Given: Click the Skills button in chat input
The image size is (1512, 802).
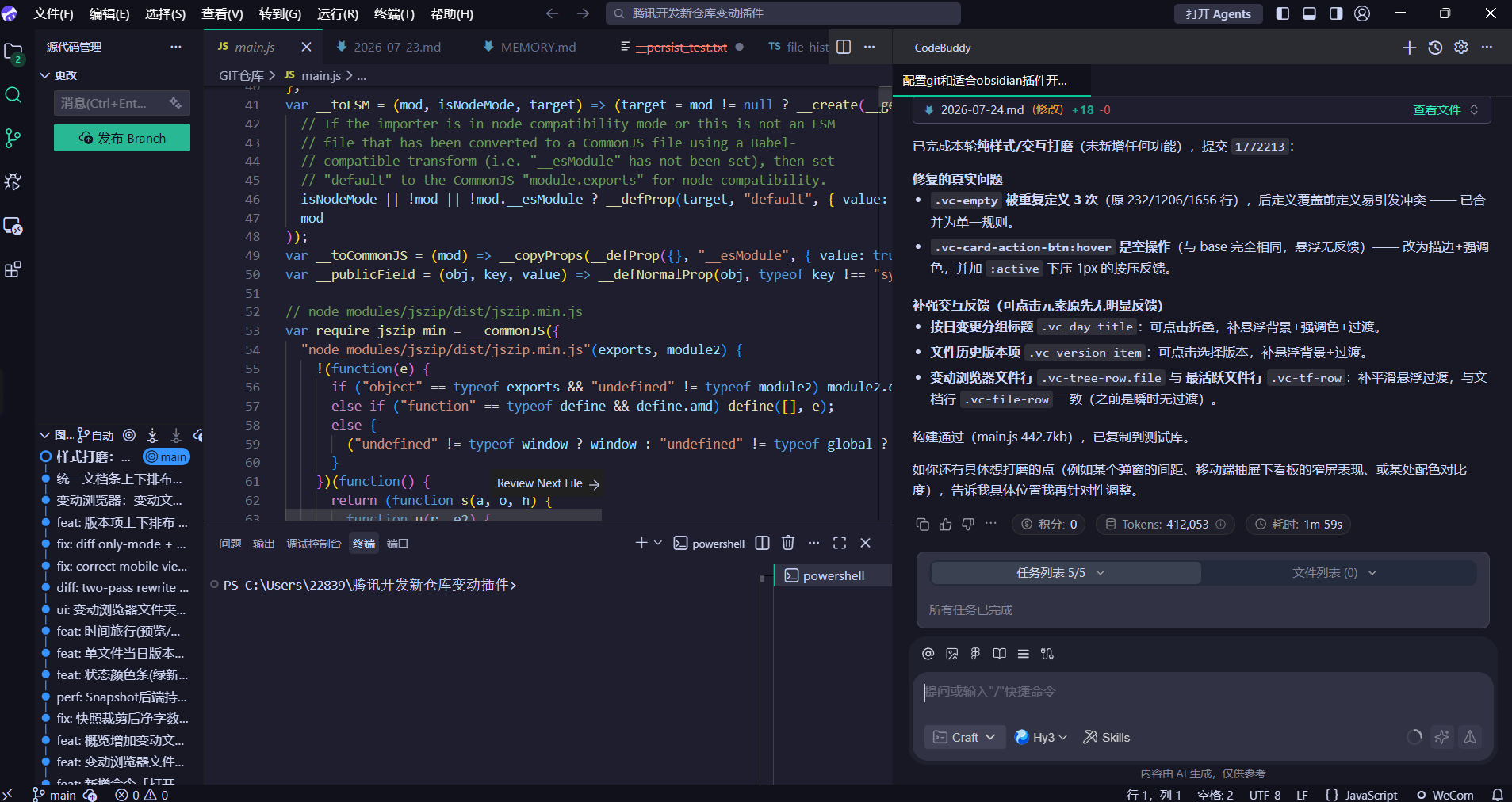Looking at the screenshot, I should pos(1106,737).
